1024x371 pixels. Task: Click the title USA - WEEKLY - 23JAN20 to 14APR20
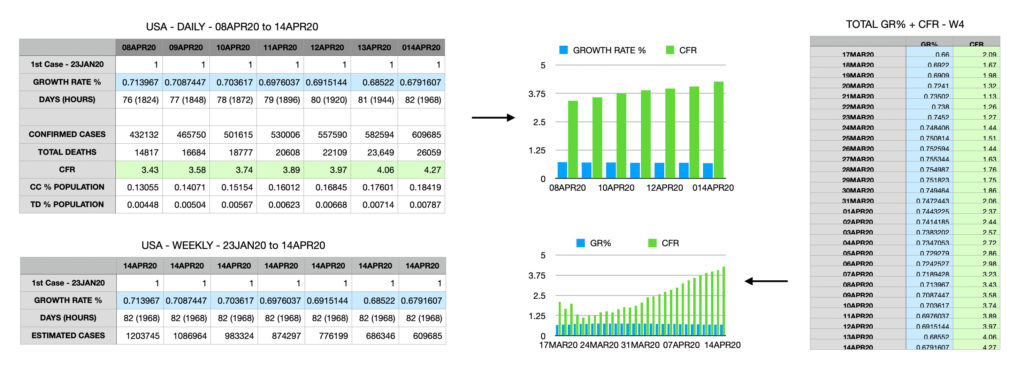[232, 245]
